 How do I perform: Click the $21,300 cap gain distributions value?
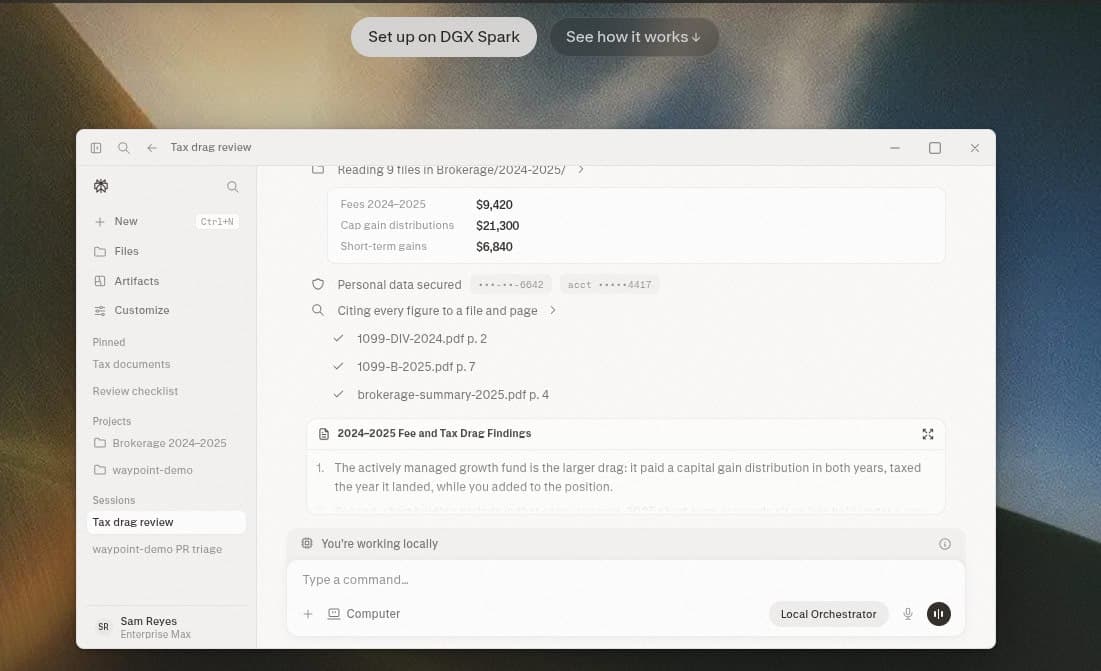click(x=497, y=226)
